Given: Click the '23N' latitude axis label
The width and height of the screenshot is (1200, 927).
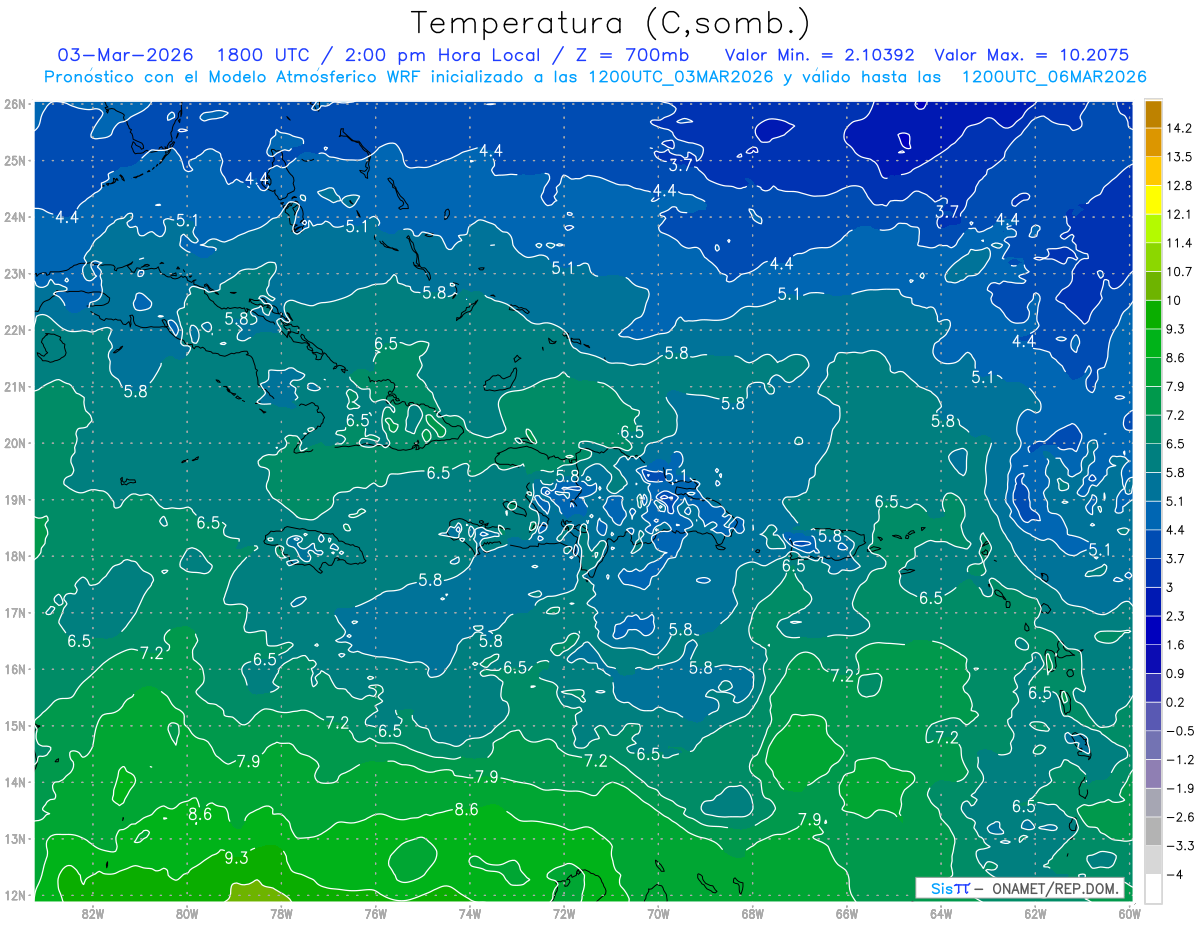Looking at the screenshot, I should click(x=14, y=273).
